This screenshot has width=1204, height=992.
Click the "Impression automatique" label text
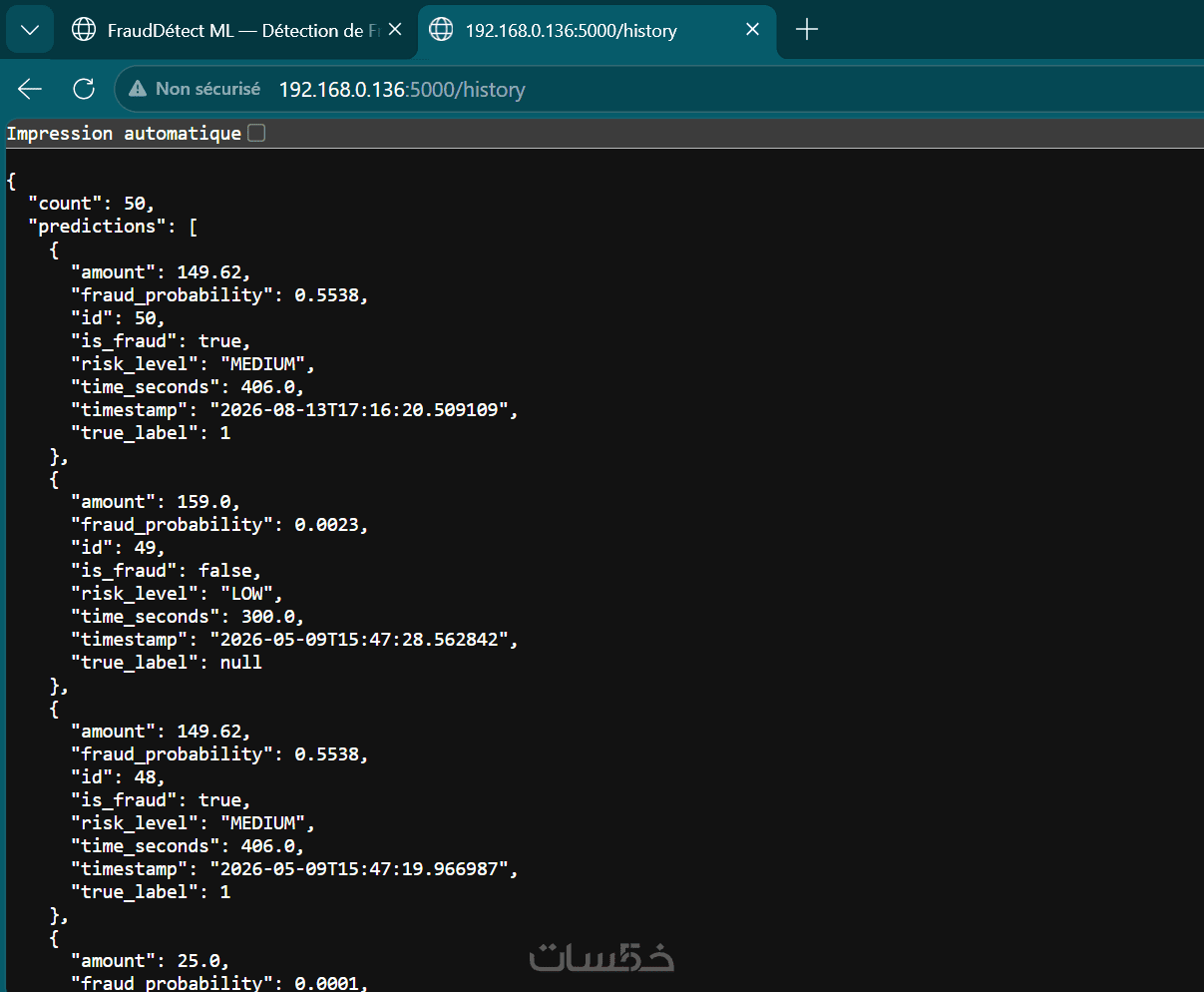(x=124, y=133)
